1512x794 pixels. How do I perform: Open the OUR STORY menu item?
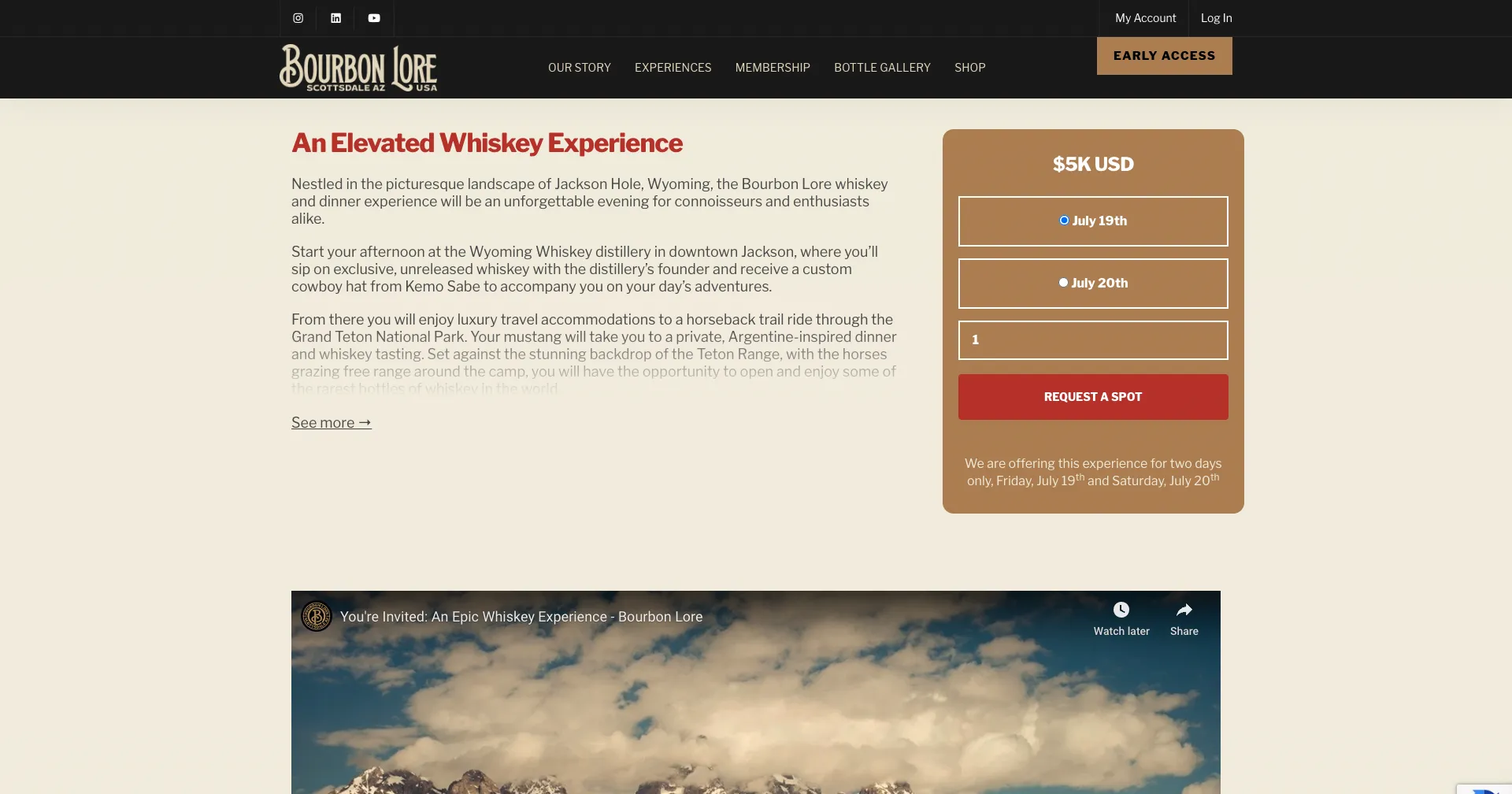pyautogui.click(x=580, y=68)
